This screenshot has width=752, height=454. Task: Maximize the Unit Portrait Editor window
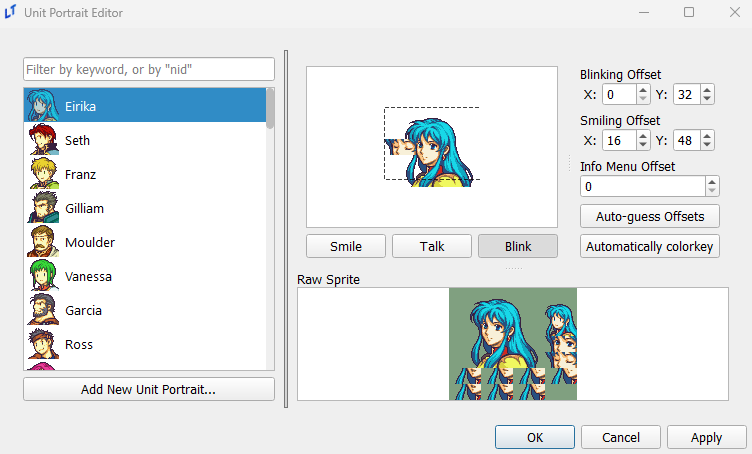click(689, 12)
